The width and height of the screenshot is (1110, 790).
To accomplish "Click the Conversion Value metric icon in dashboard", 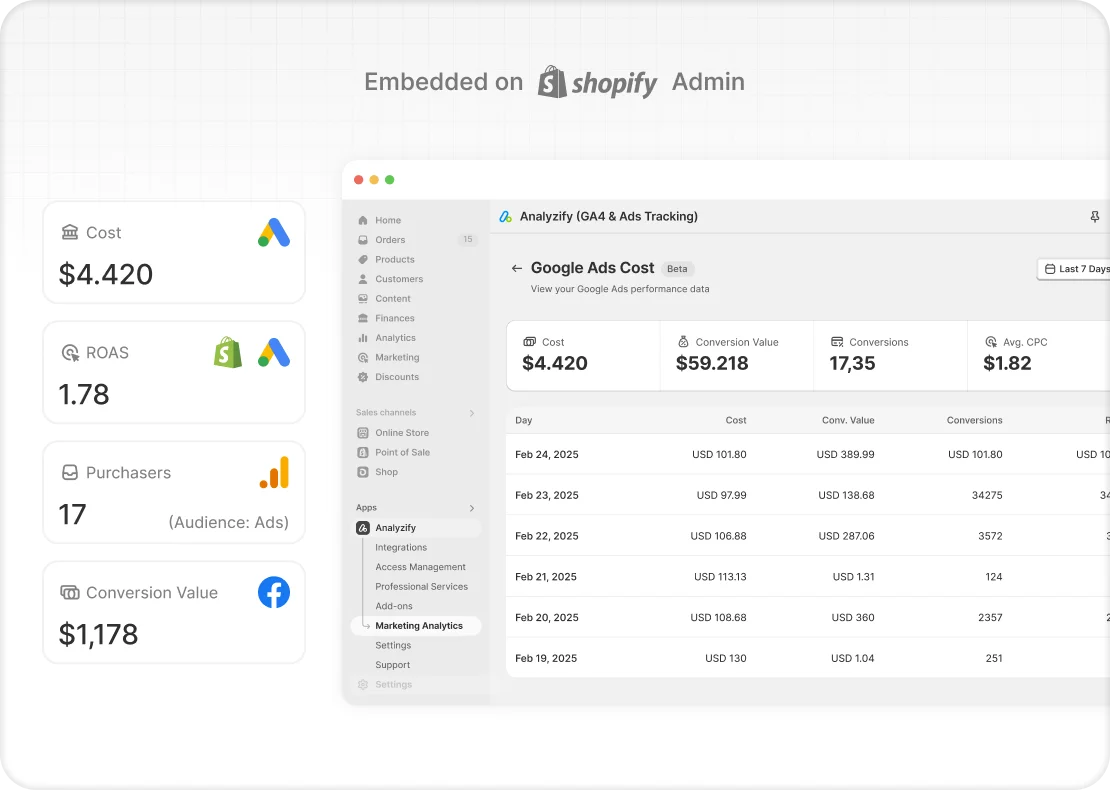I will tap(683, 342).
